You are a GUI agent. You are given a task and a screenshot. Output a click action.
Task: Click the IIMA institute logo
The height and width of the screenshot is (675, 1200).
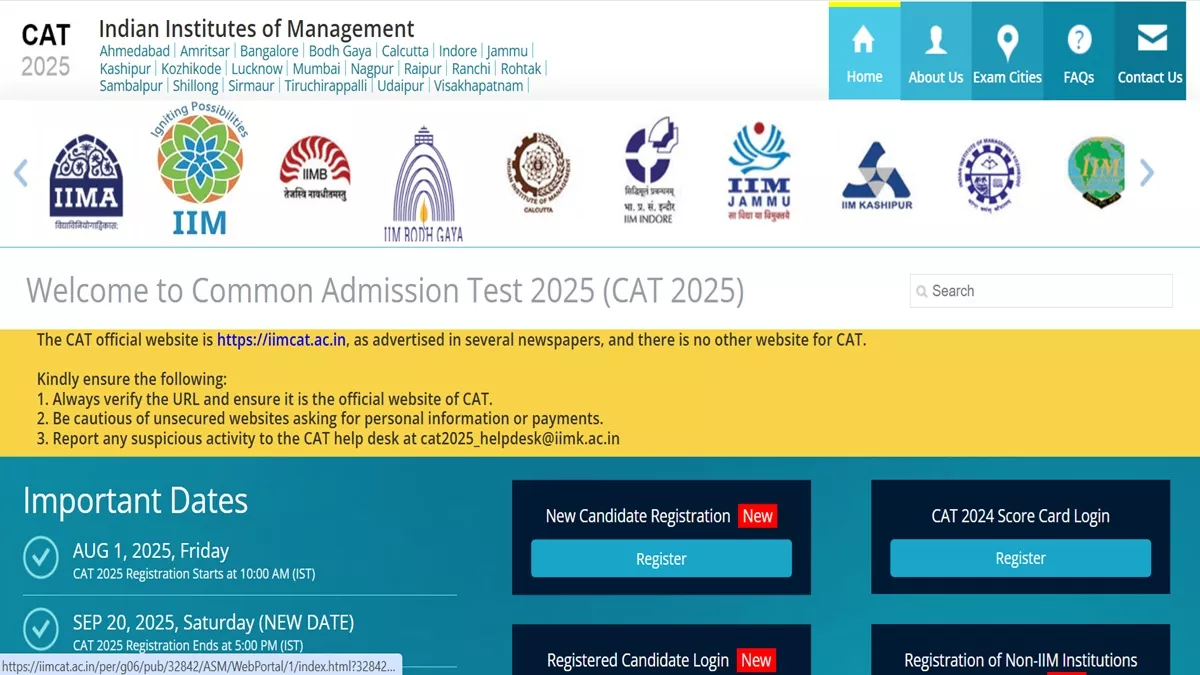click(x=86, y=183)
